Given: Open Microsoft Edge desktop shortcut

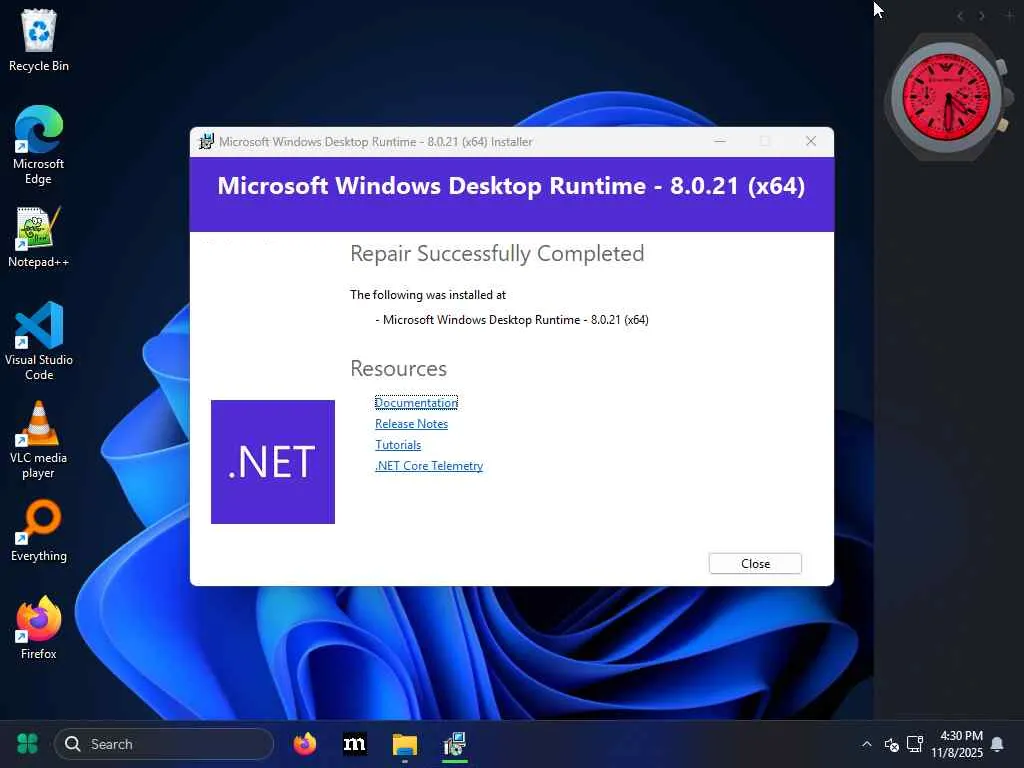Looking at the screenshot, I should click(x=39, y=145).
